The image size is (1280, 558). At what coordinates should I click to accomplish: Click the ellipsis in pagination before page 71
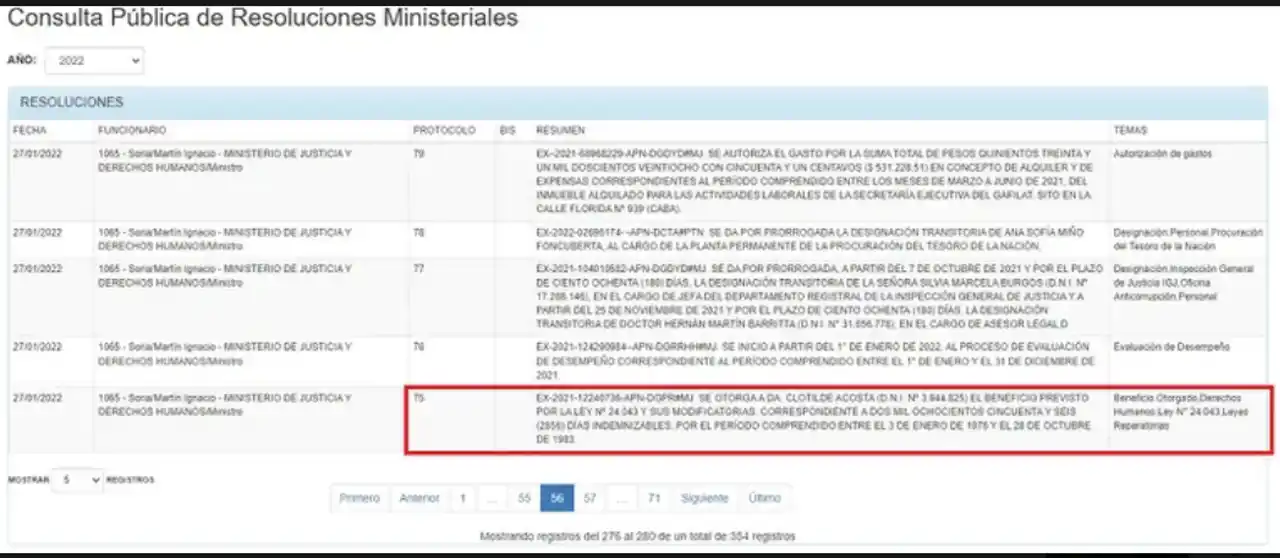[x=622, y=498]
